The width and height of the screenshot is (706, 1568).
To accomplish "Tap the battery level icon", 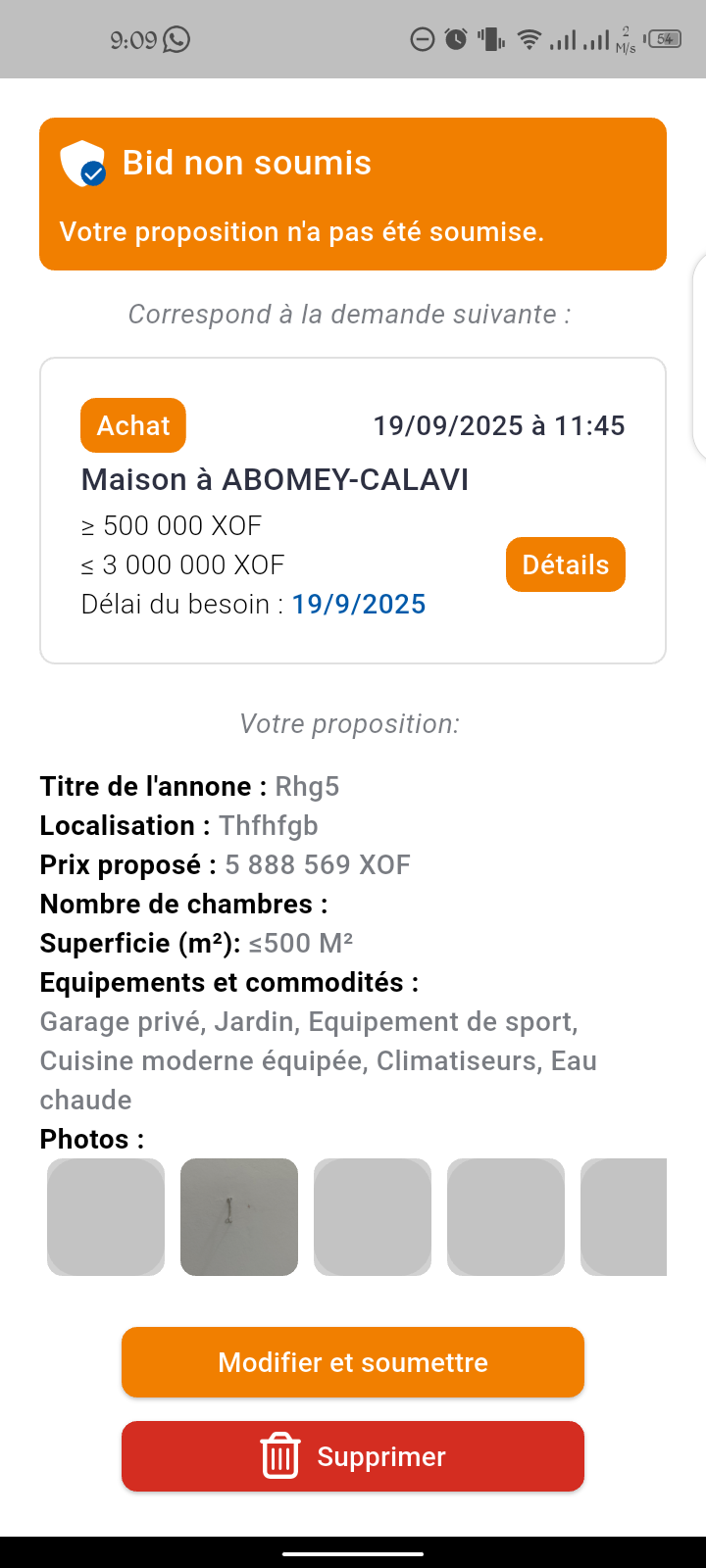I will click(x=664, y=40).
